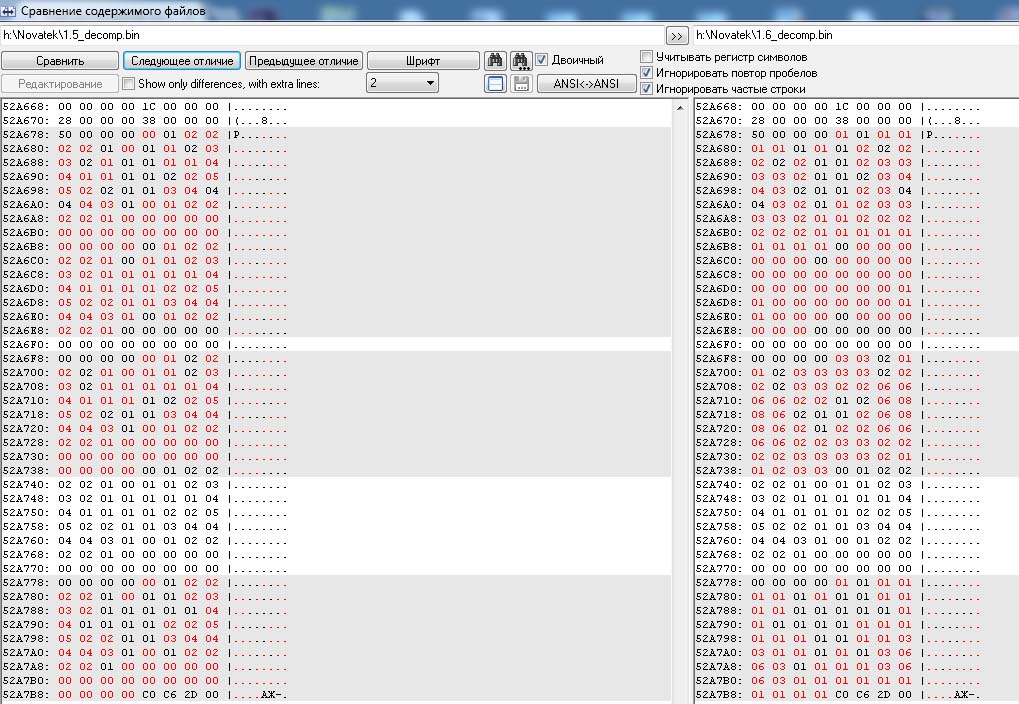
Task: Click the Find Next binoculars icon
Action: [520, 61]
